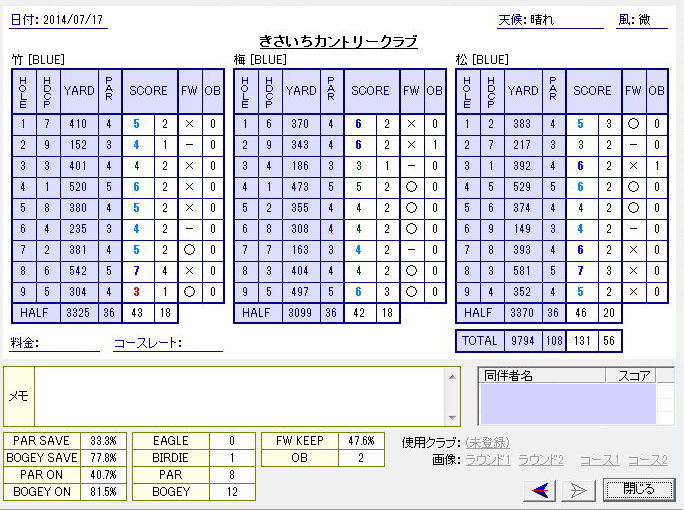684x510 pixels.
Task: Open the 未登録 club link
Action: pos(487,442)
